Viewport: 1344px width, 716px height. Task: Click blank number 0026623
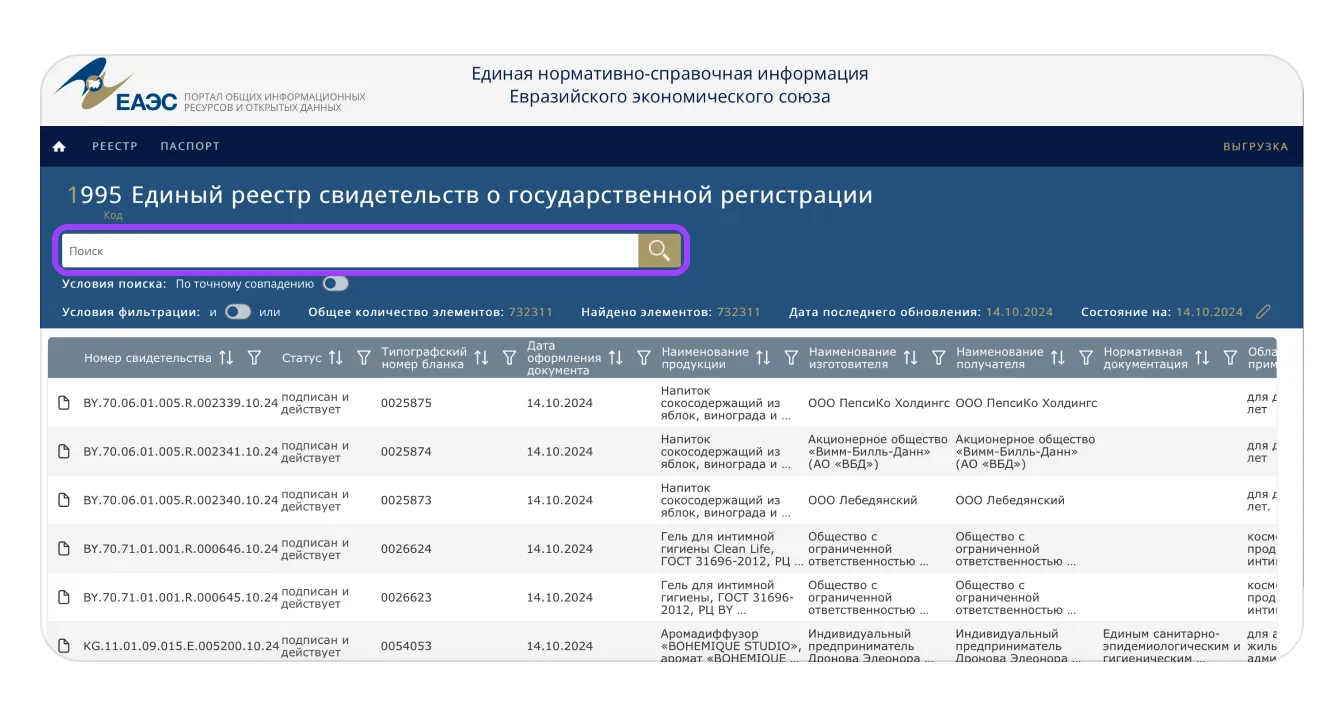pos(406,598)
